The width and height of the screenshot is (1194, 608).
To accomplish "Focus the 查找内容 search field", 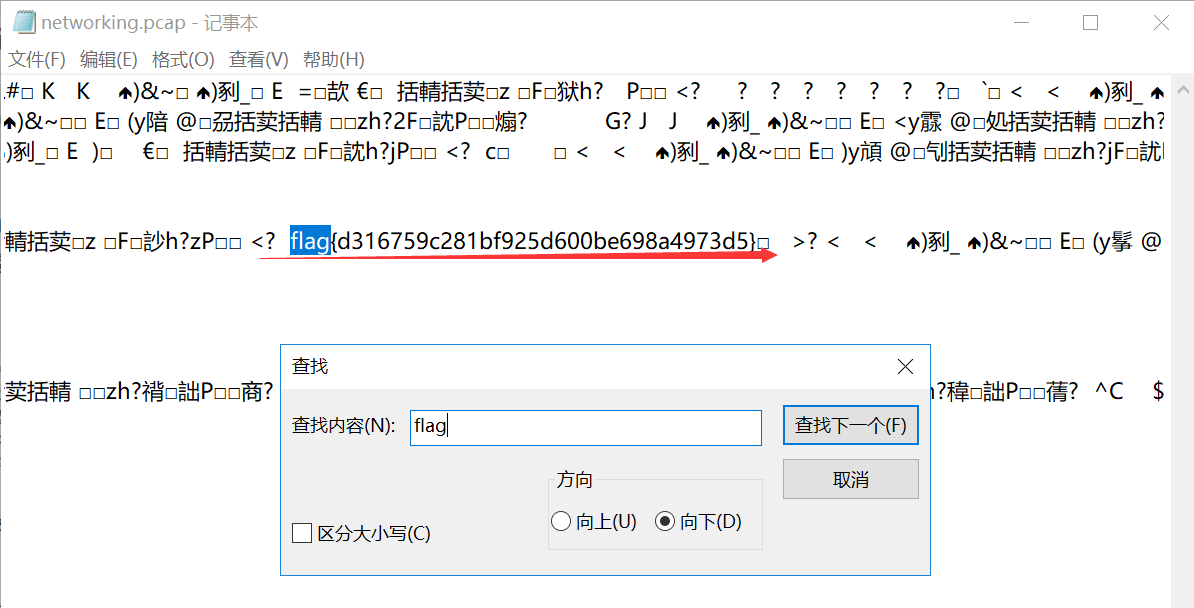I will (586, 427).
